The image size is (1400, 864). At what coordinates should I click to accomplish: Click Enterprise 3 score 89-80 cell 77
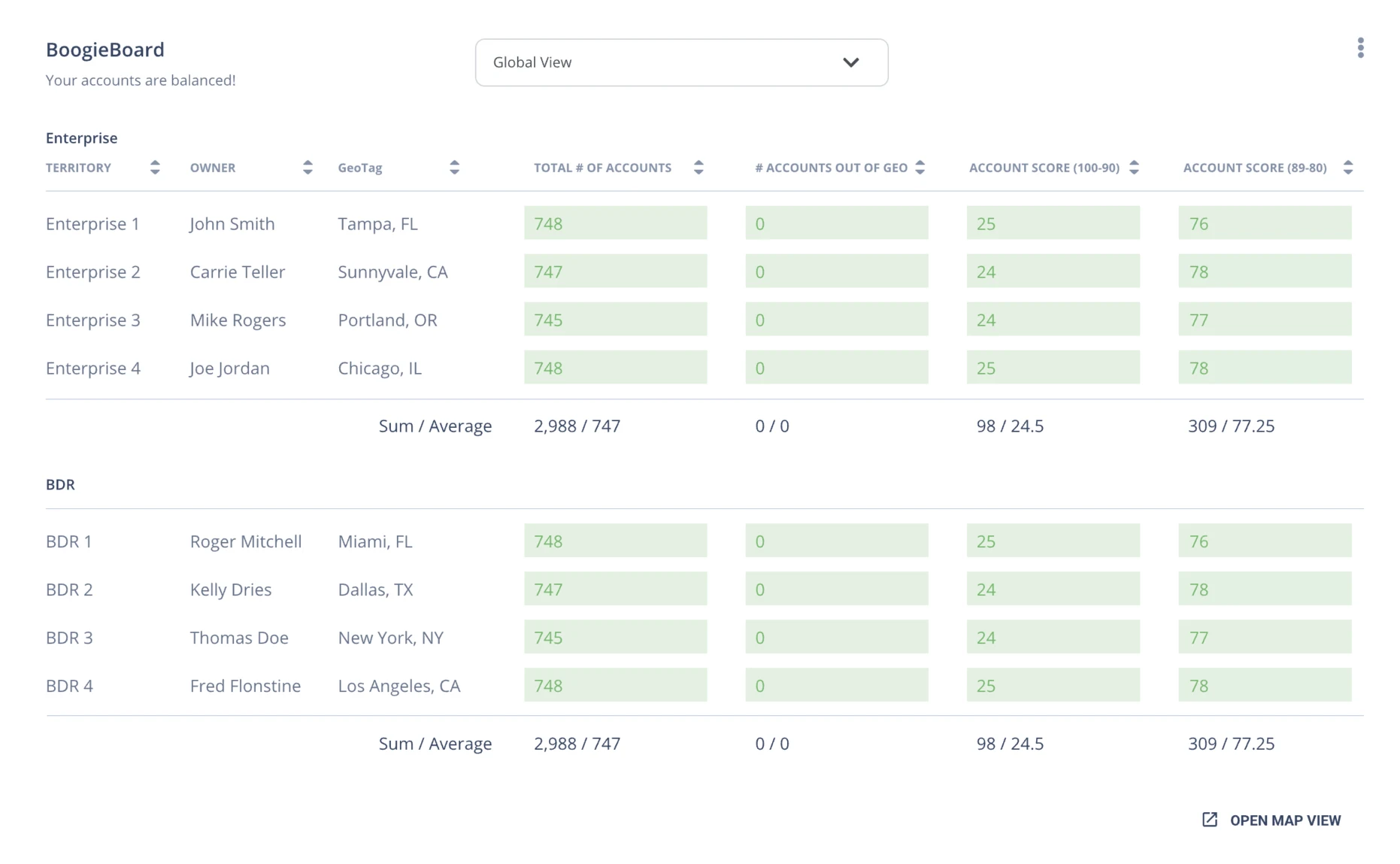1265,319
